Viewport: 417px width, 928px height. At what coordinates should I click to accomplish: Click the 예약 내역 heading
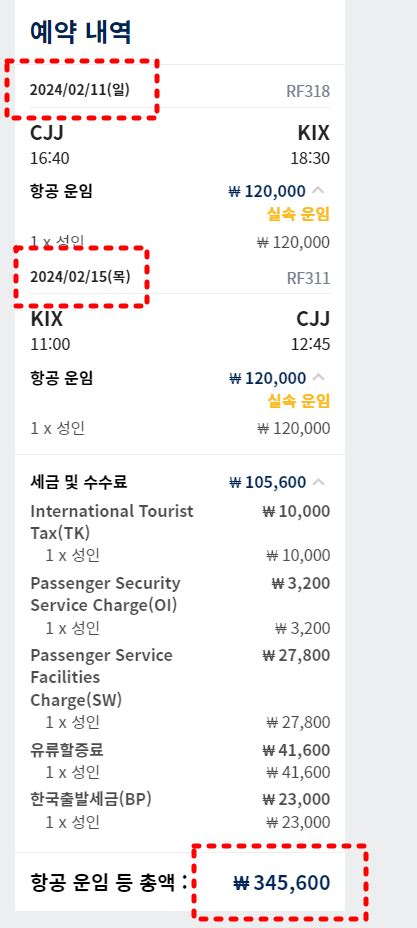80,31
